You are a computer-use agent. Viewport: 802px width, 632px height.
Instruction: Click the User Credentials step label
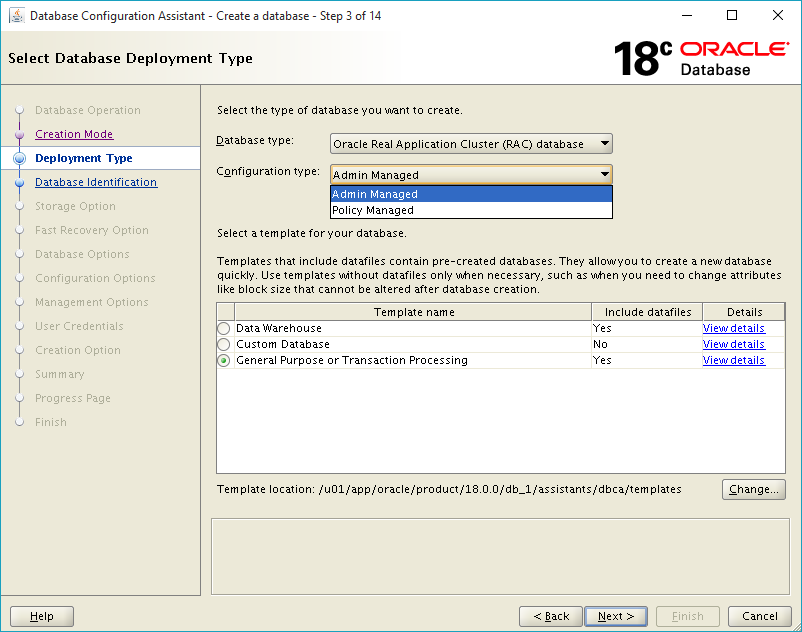pyautogui.click(x=79, y=326)
